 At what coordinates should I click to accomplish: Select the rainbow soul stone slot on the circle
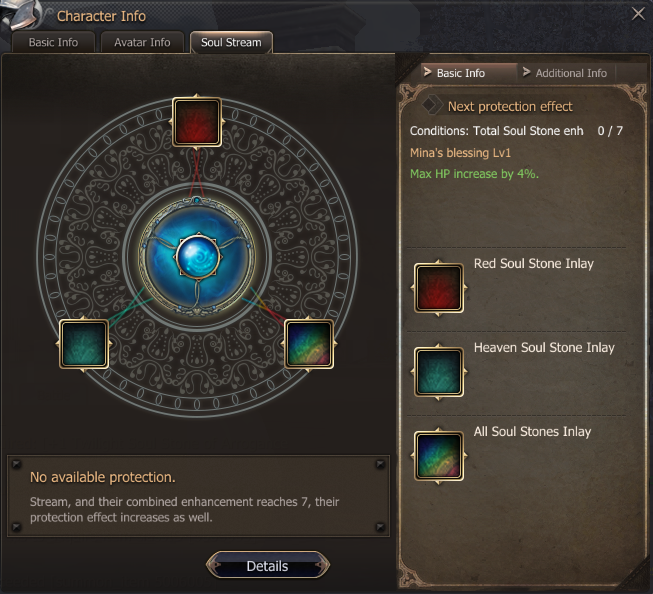[x=309, y=344]
